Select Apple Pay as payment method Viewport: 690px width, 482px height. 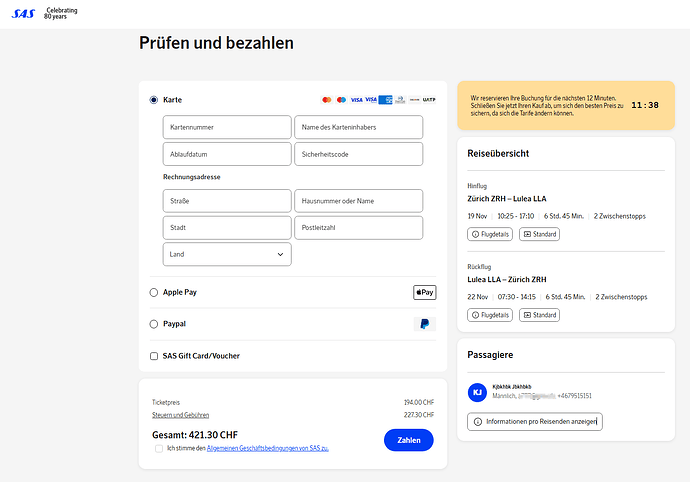[154, 292]
